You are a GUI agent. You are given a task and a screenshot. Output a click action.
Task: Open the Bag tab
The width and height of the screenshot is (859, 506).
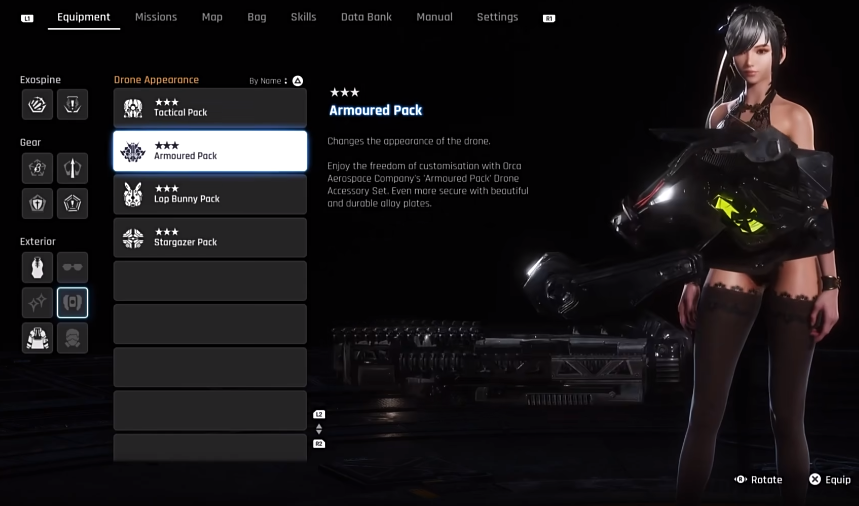click(256, 17)
